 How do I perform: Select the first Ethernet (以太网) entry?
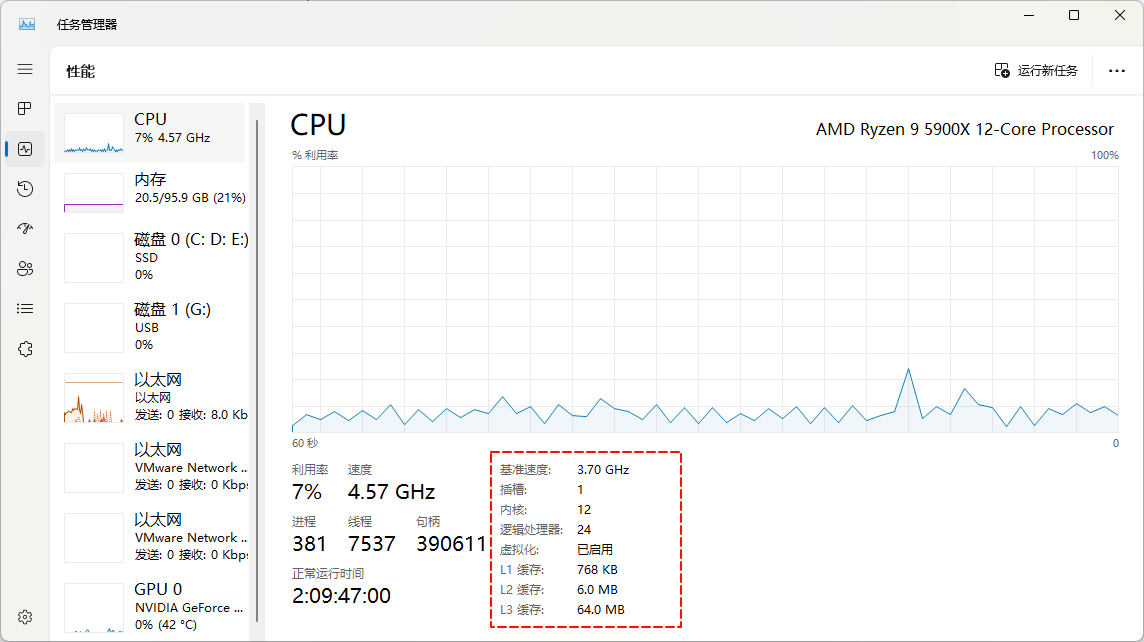(150, 397)
